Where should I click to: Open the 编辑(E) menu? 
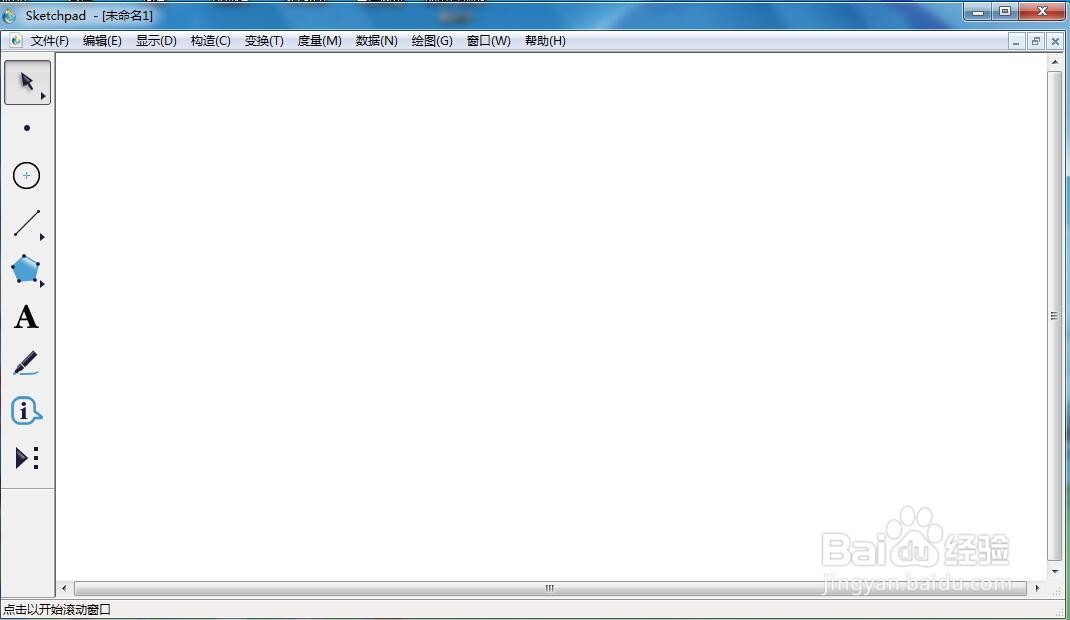[102, 41]
